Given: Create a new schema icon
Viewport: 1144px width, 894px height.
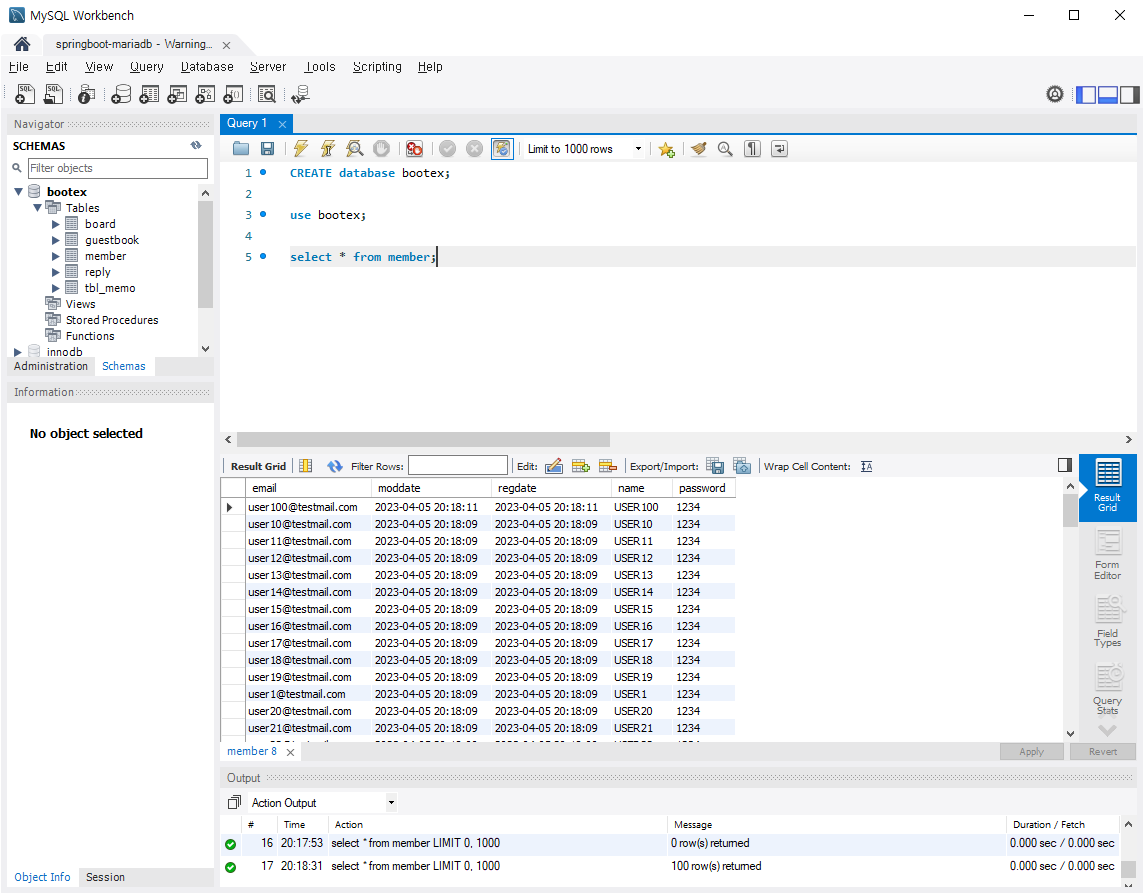Looking at the screenshot, I should click(121, 94).
